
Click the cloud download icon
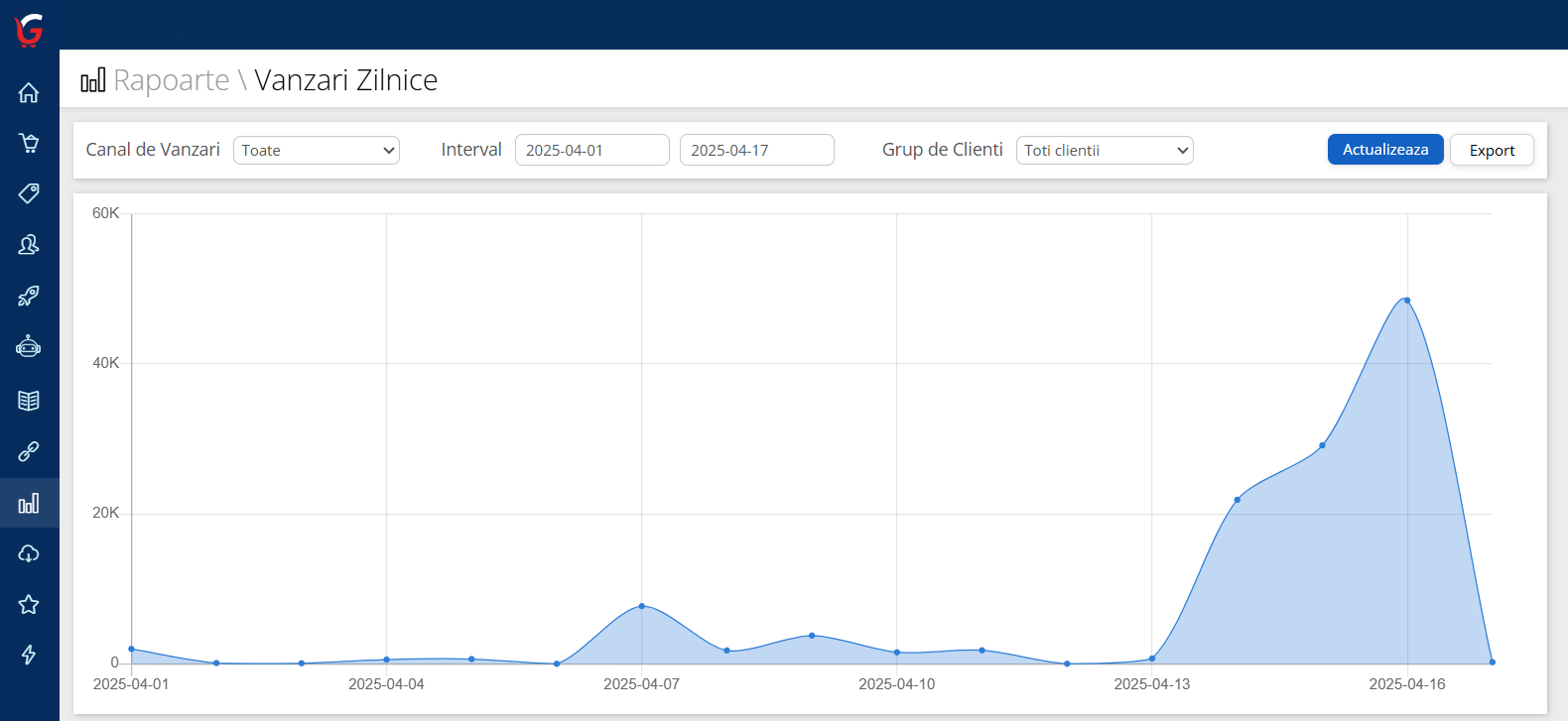pos(29,553)
